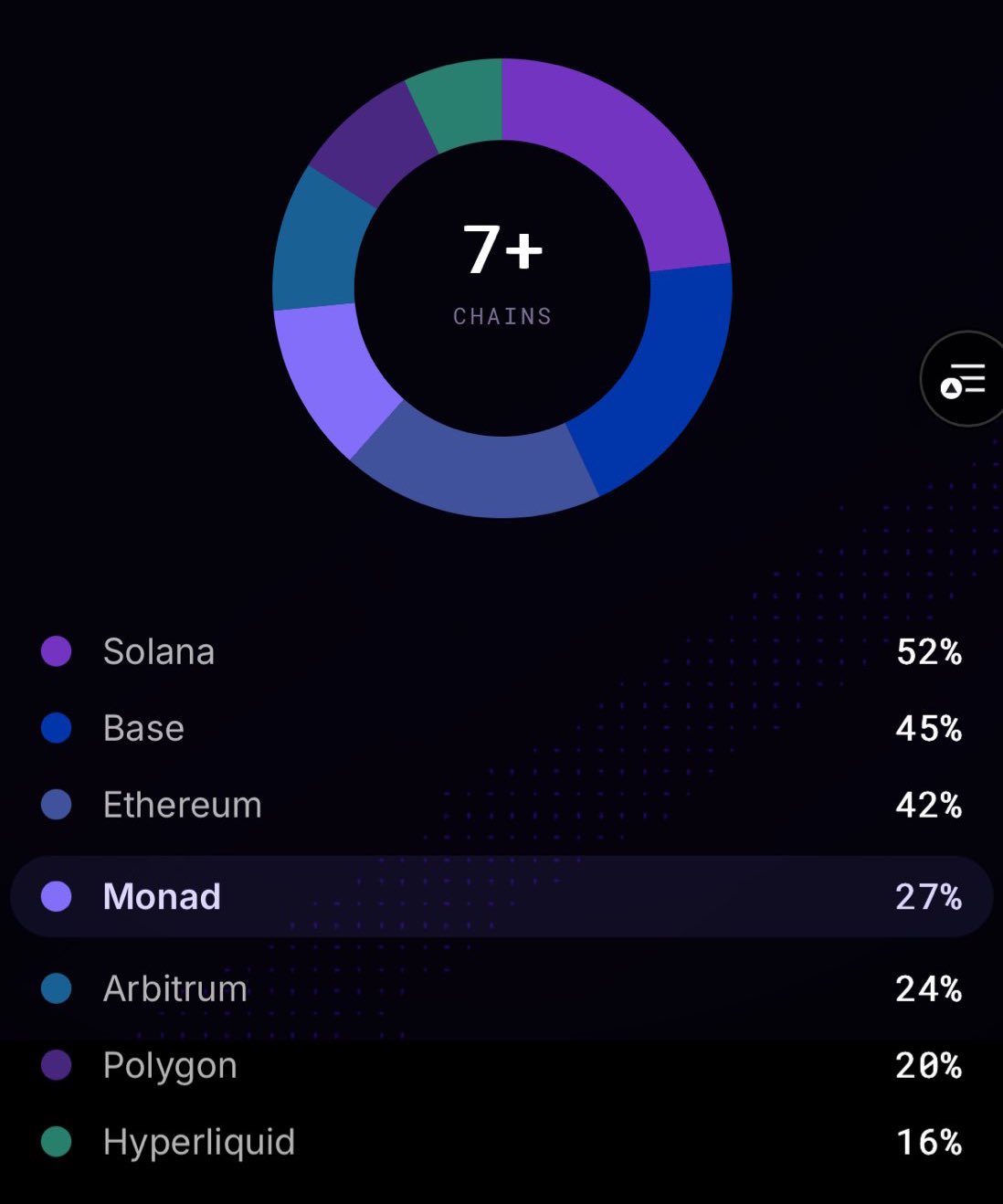Viewport: 1003px width, 1204px height.
Task: Click the green Hyperliquid legend dot
Action: coord(57,1142)
